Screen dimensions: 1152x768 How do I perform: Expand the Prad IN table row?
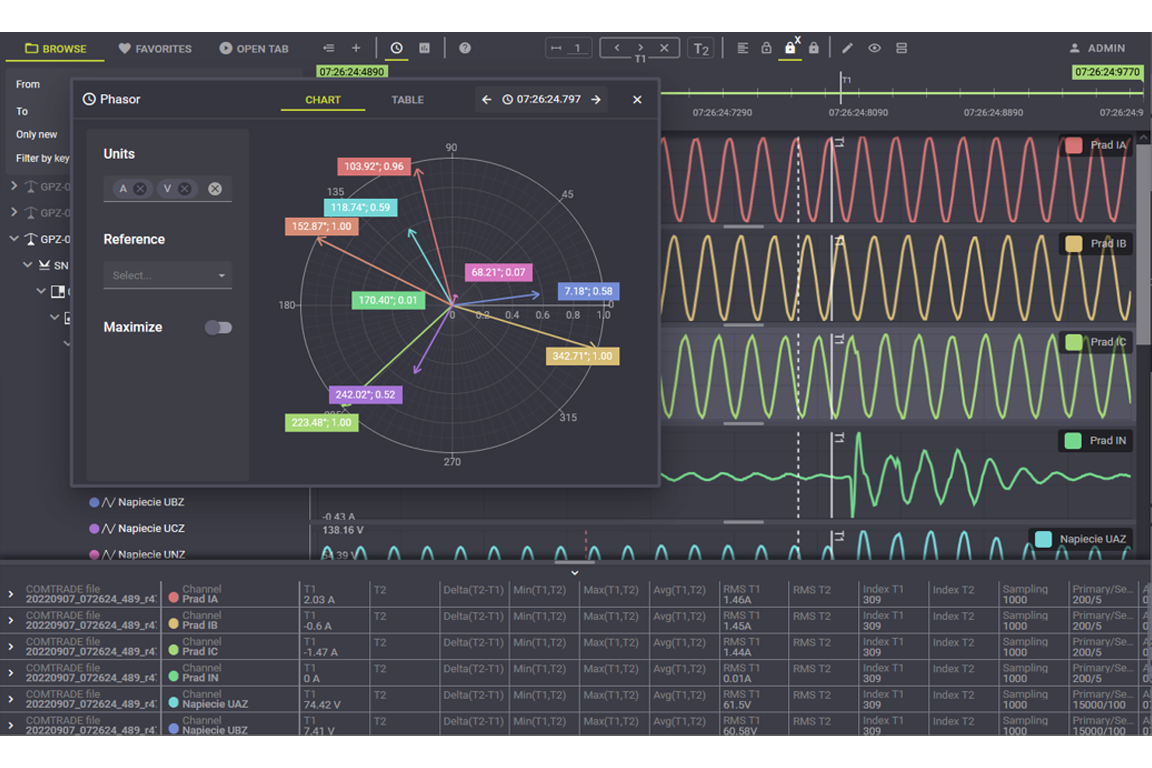point(10,672)
